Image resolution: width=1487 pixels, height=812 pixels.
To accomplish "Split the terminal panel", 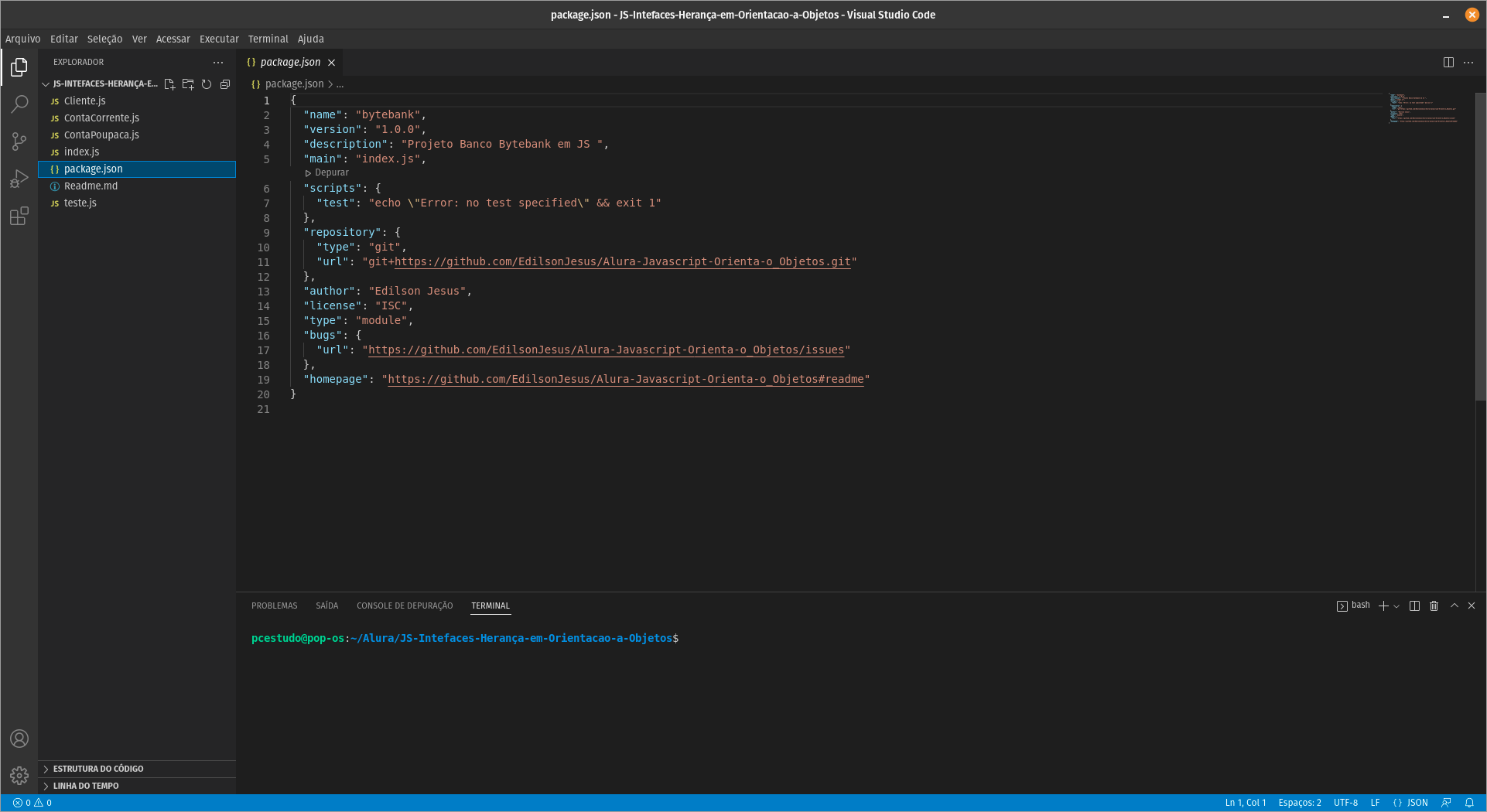I will (x=1414, y=606).
